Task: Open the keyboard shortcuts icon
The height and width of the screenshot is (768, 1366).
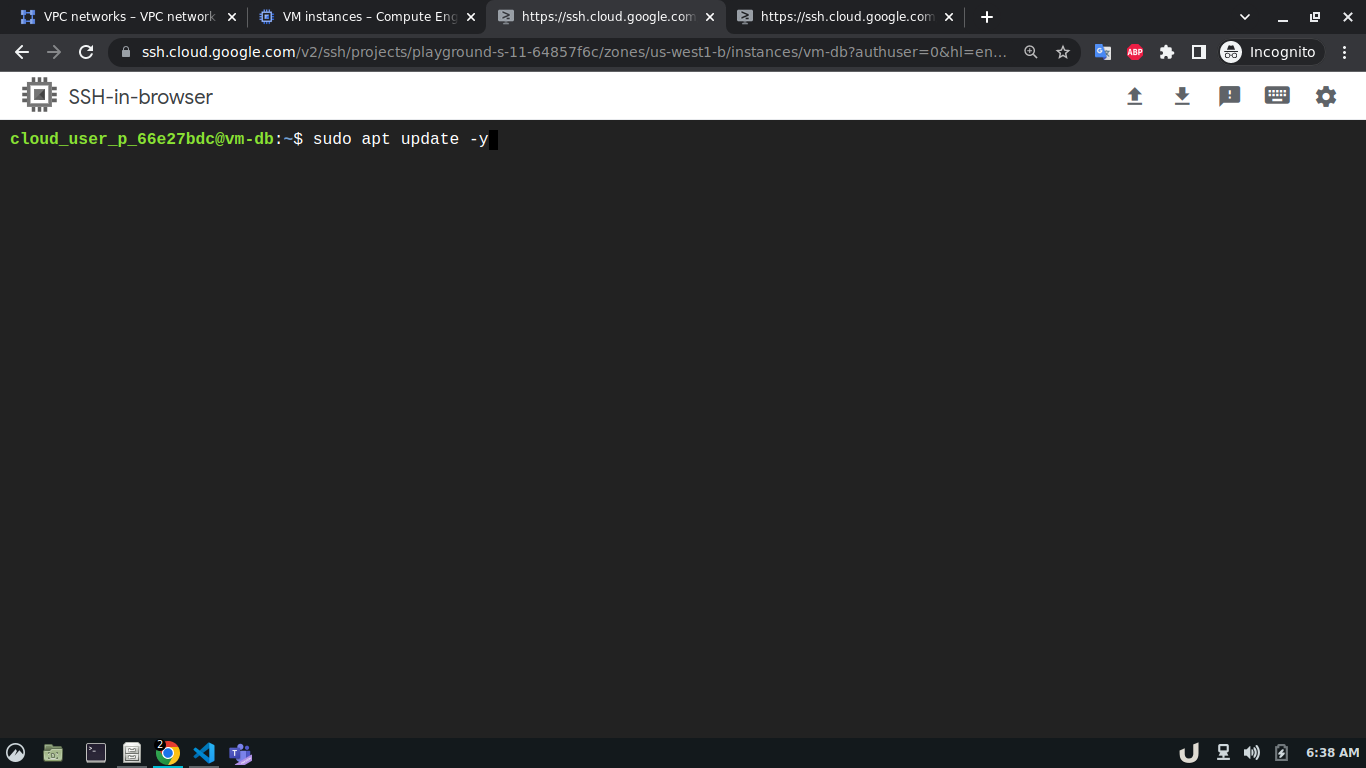Action: [1277, 96]
